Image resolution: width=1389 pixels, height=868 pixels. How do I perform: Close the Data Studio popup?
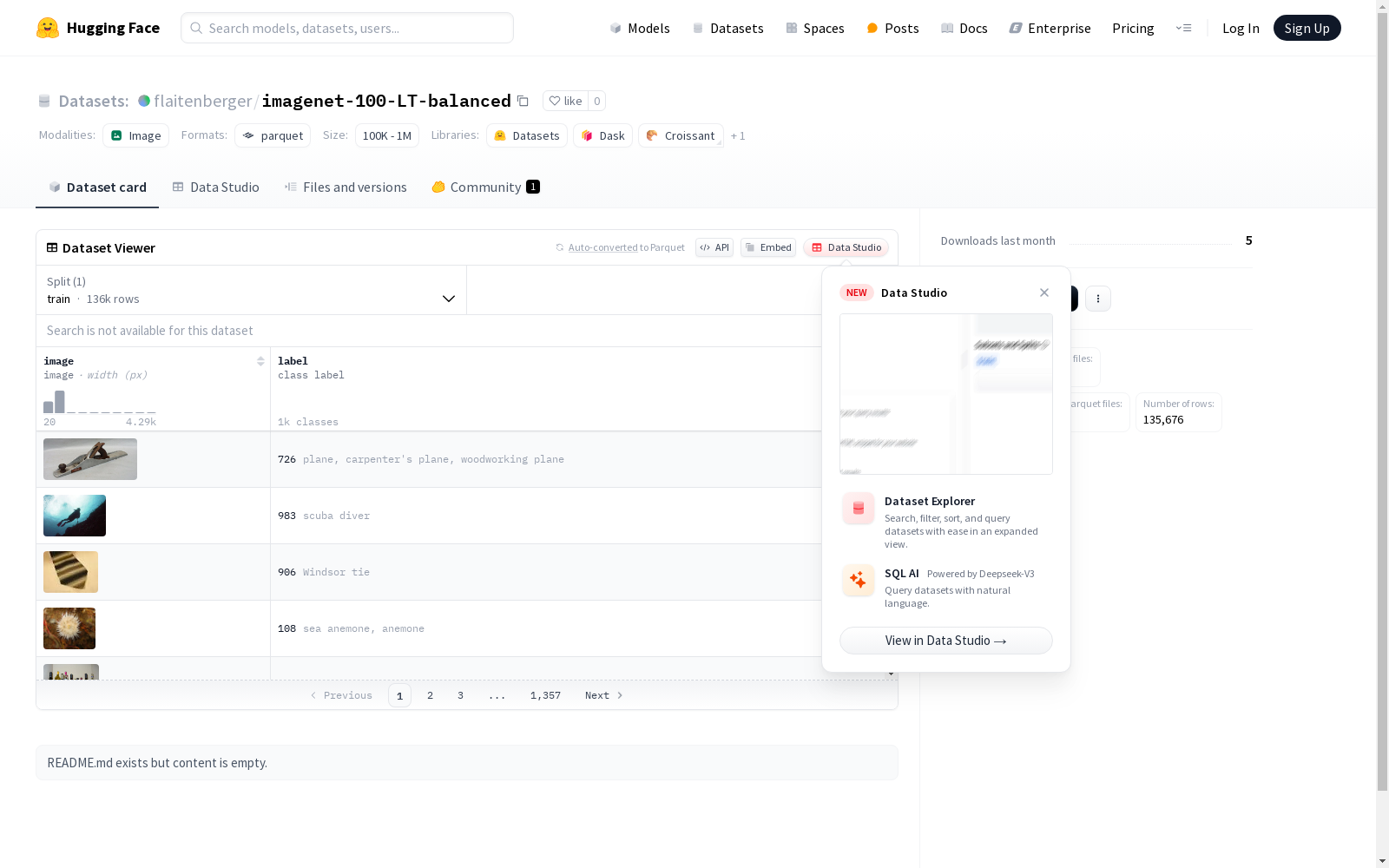click(x=1044, y=293)
